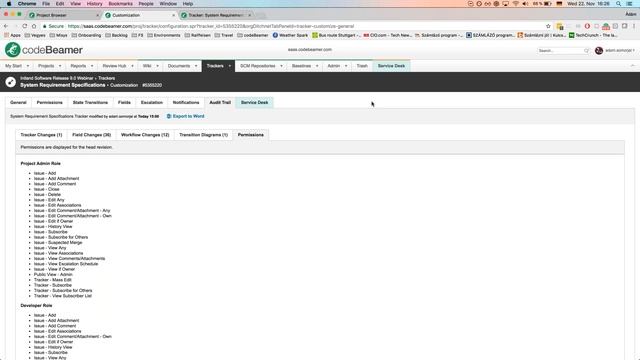Bookmark this page with the star icon

pos(548,26)
